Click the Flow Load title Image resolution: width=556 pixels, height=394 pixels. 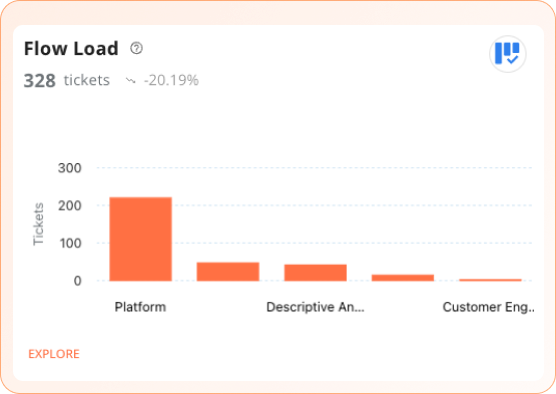pos(71,49)
